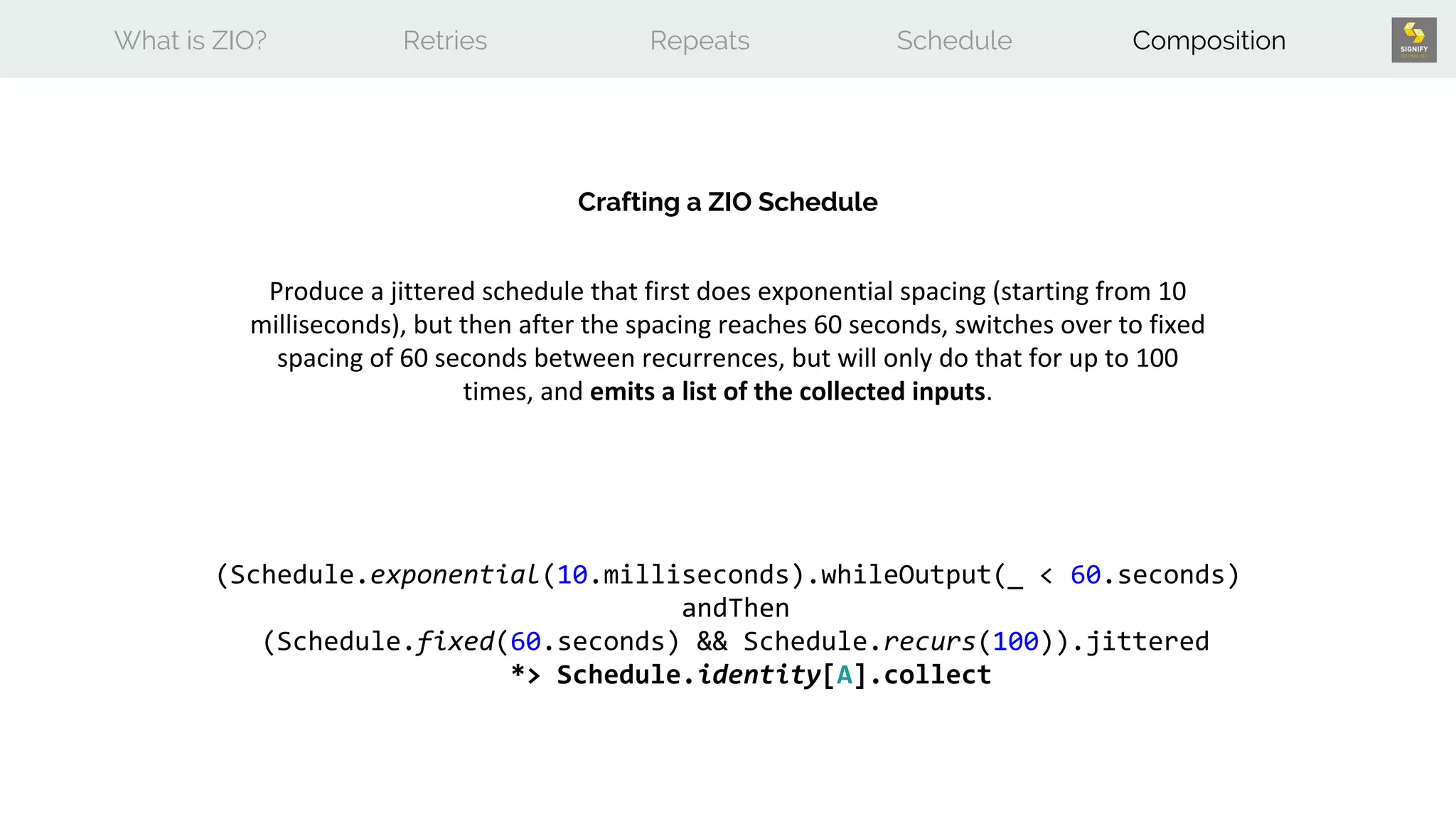The width and height of the screenshot is (1456, 819).
Task: Open the Composition section tab
Action: pyautogui.click(x=1209, y=41)
